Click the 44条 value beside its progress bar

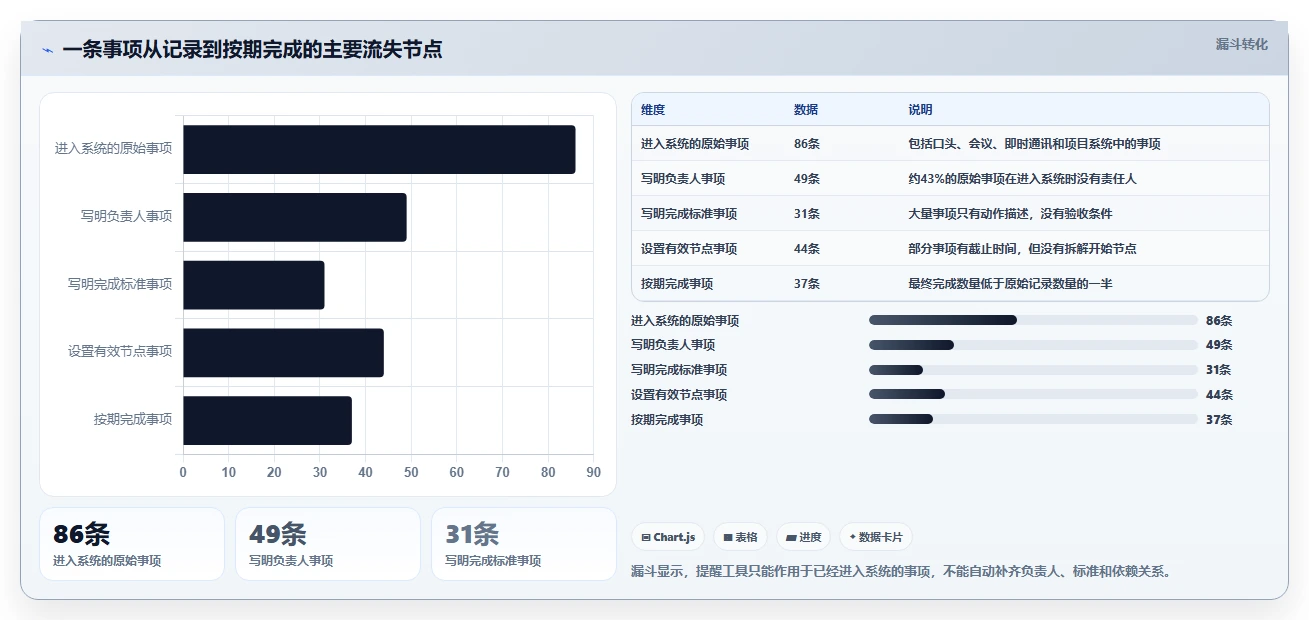pyautogui.click(x=1219, y=395)
